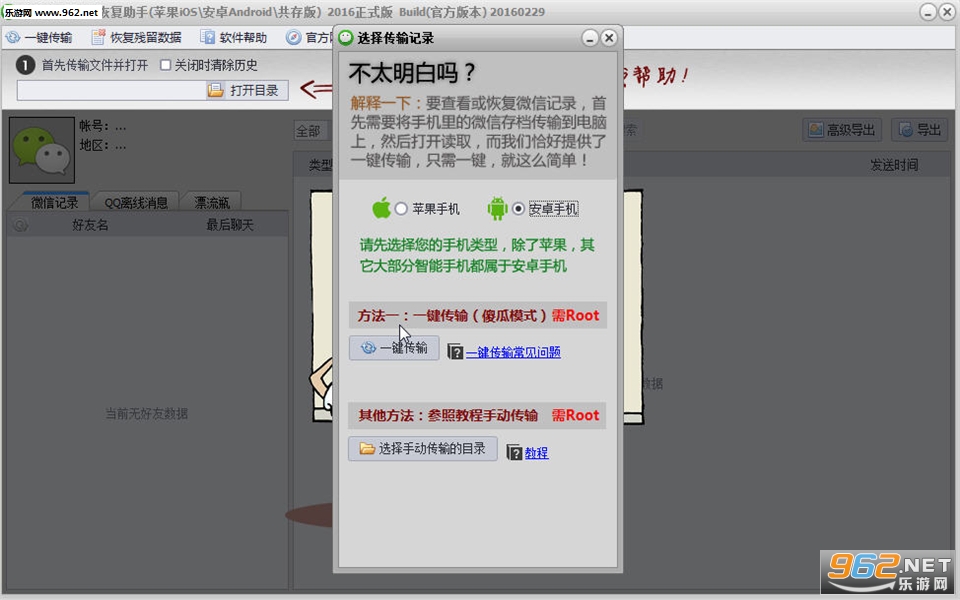
Task: Close the main application window
Action: pyautogui.click(x=947, y=12)
